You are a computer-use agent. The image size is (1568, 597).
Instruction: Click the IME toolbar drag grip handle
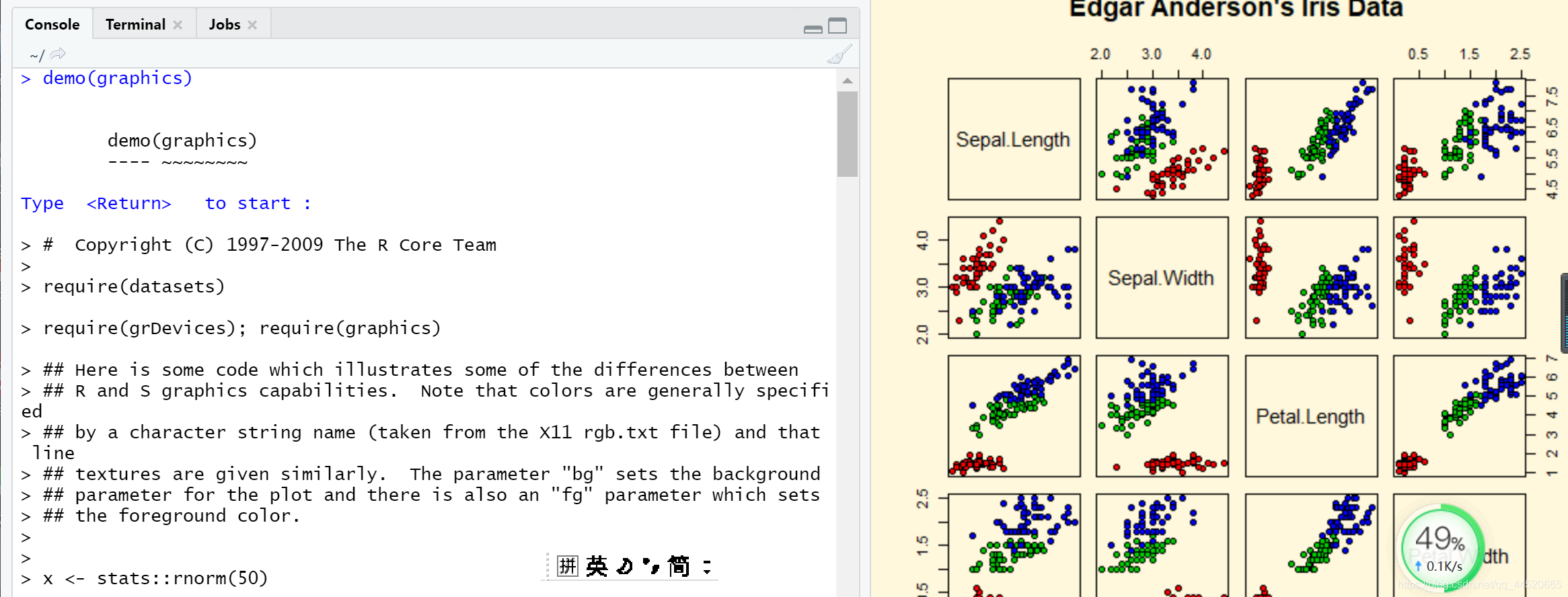(x=548, y=566)
